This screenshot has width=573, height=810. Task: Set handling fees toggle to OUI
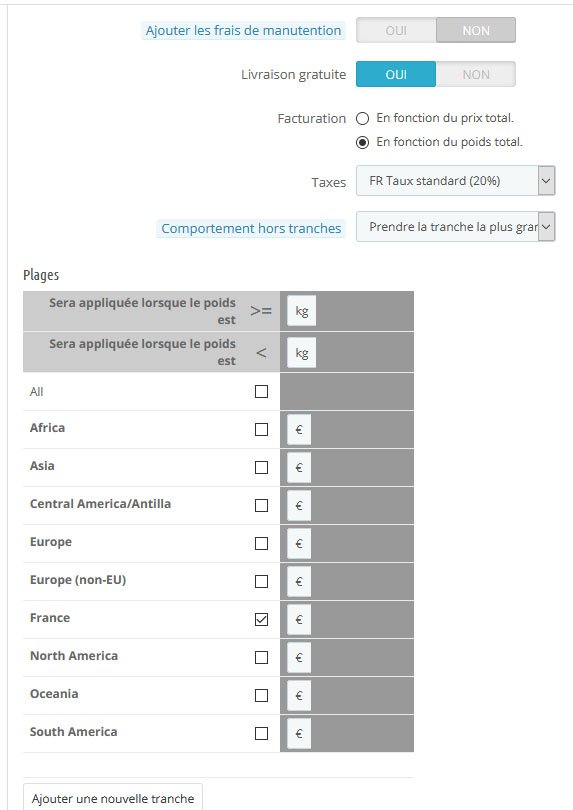coord(396,30)
